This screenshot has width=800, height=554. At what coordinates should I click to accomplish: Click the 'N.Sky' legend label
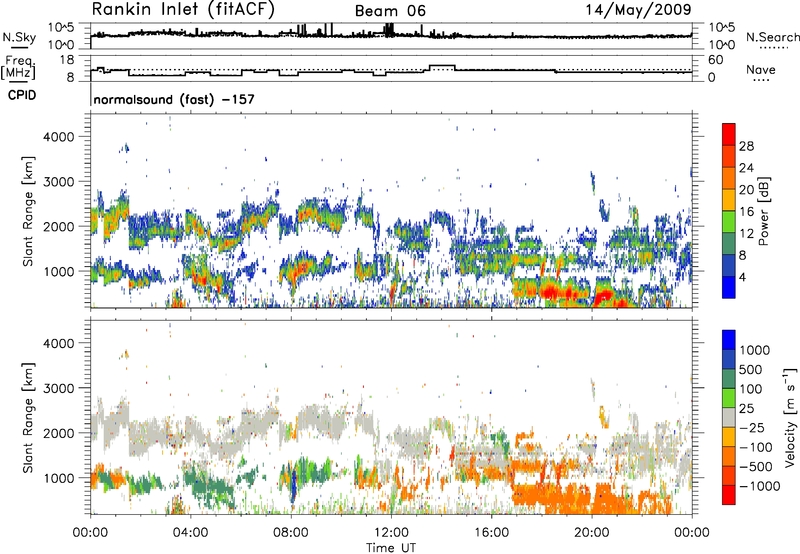coord(19,37)
